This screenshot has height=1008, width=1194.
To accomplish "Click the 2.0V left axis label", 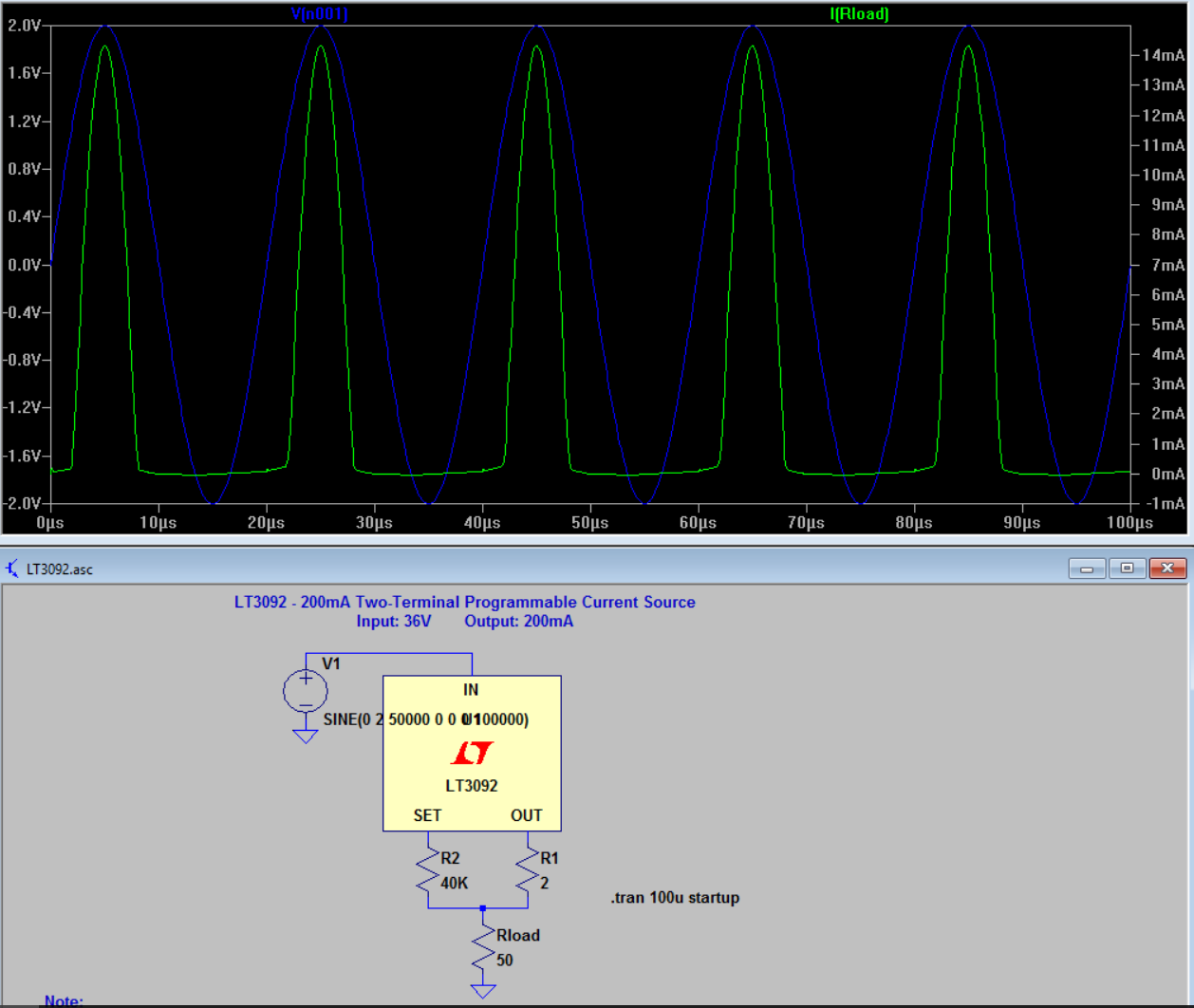I will (x=24, y=26).
